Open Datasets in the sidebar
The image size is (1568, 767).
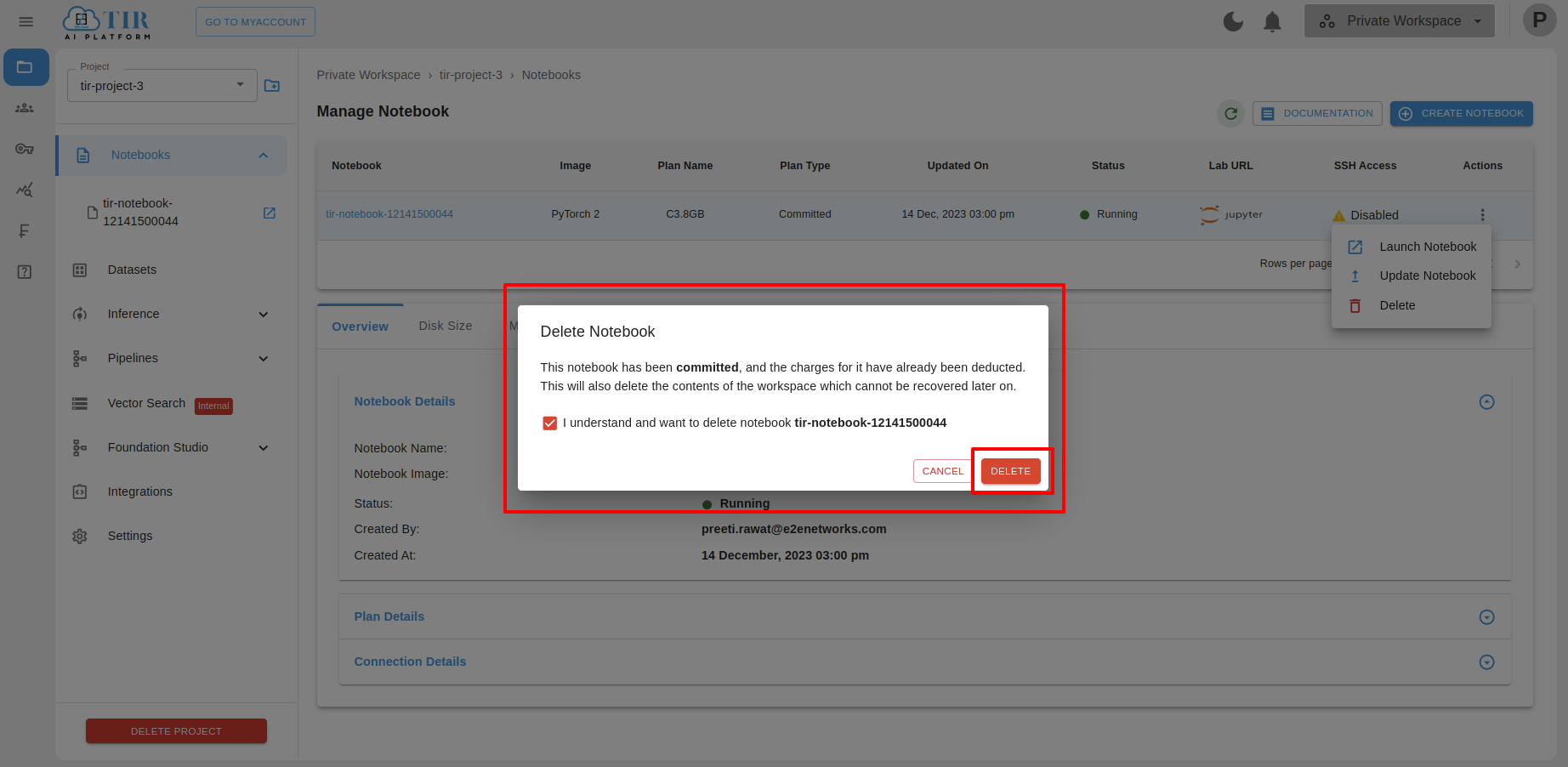coord(132,270)
